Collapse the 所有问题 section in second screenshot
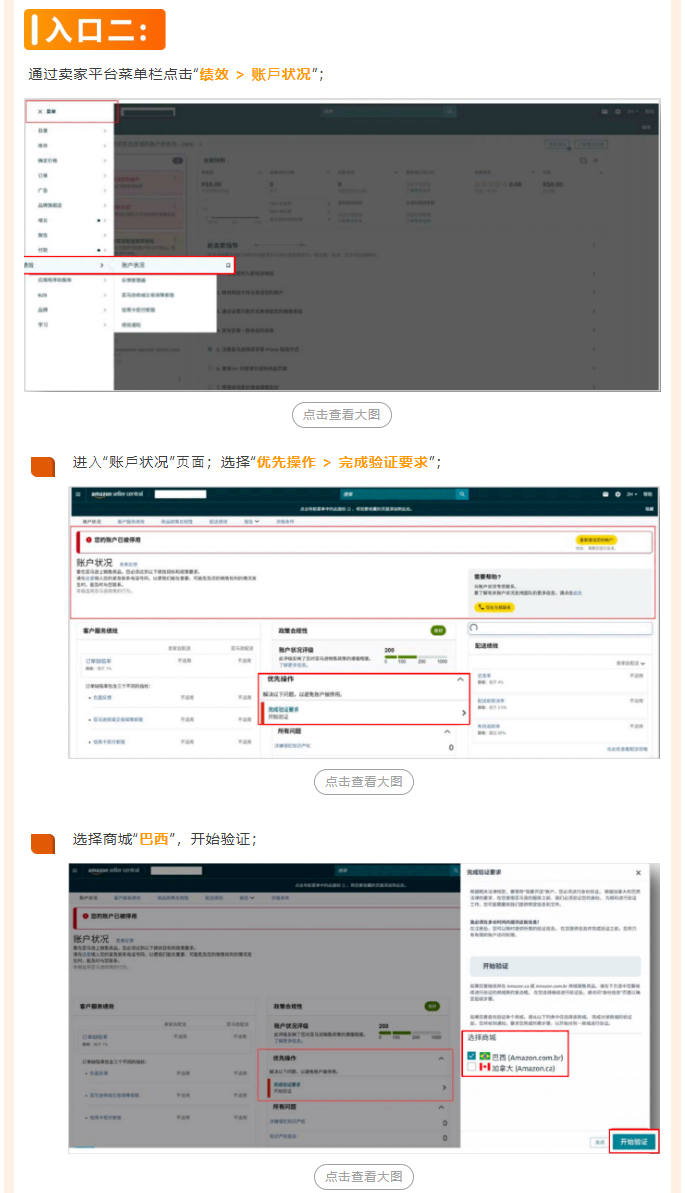 [x=447, y=732]
